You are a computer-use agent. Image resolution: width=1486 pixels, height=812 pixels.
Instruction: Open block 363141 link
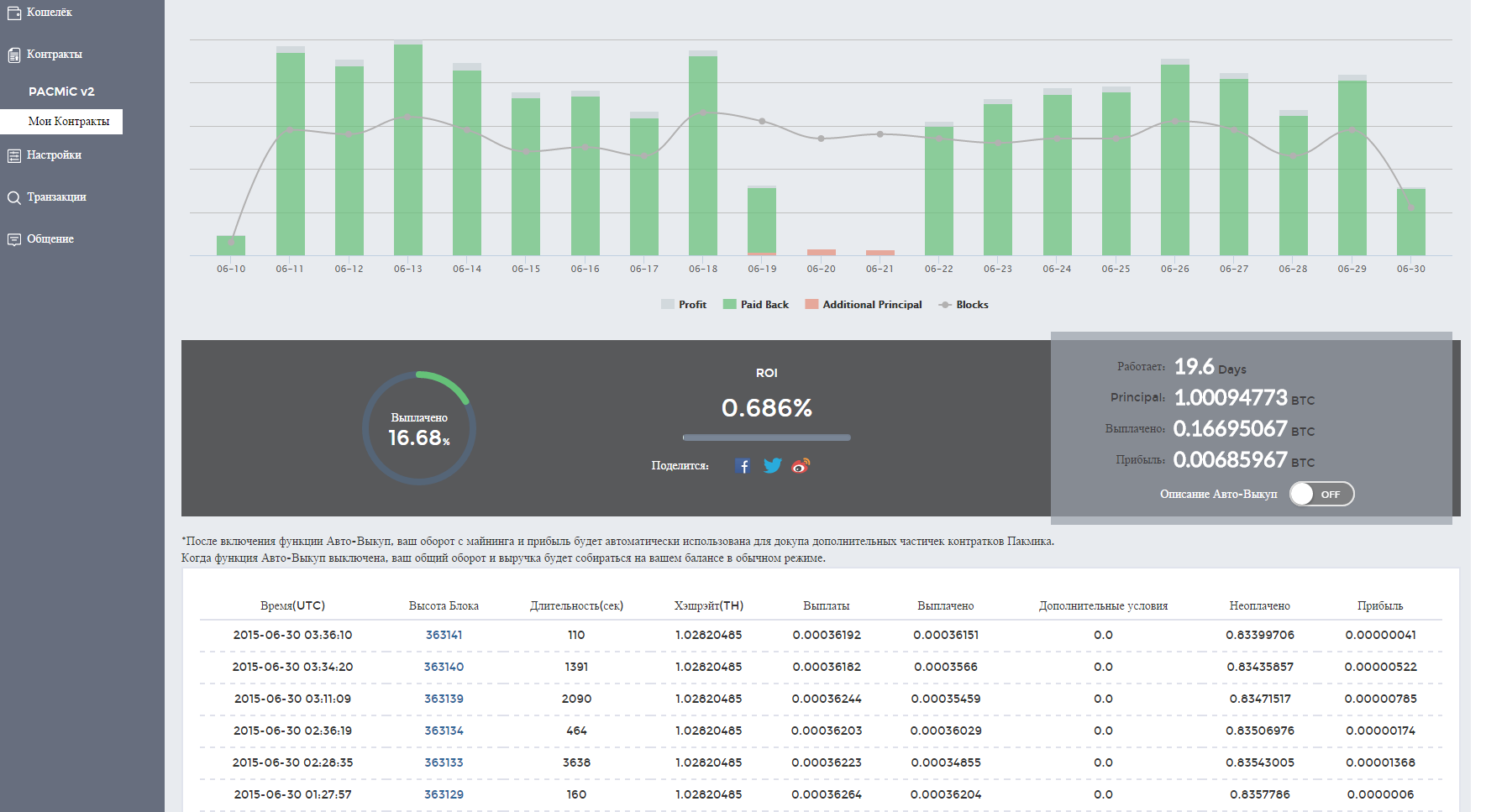(x=444, y=635)
